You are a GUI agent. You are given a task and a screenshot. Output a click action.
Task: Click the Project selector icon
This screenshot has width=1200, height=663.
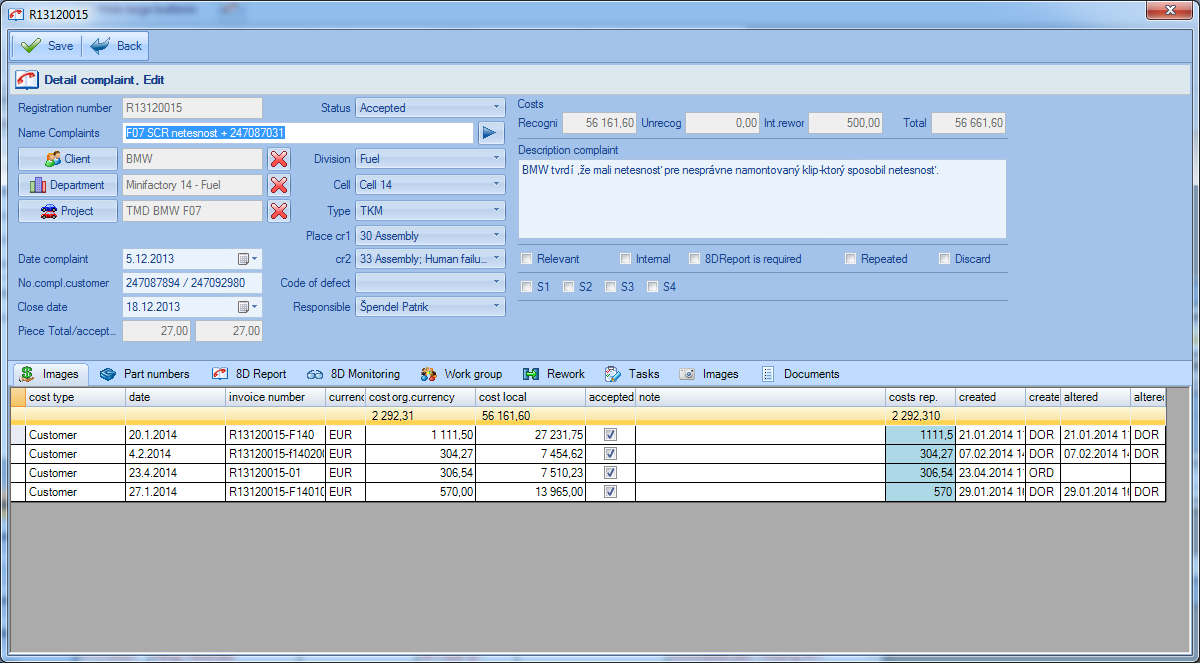[x=67, y=210]
